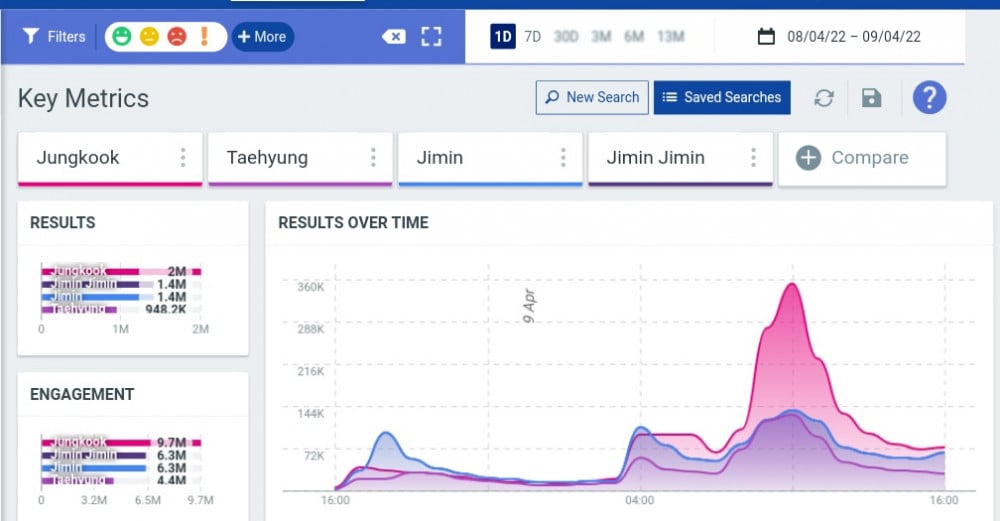
Task: Select the 13M time range
Action: (x=671, y=36)
